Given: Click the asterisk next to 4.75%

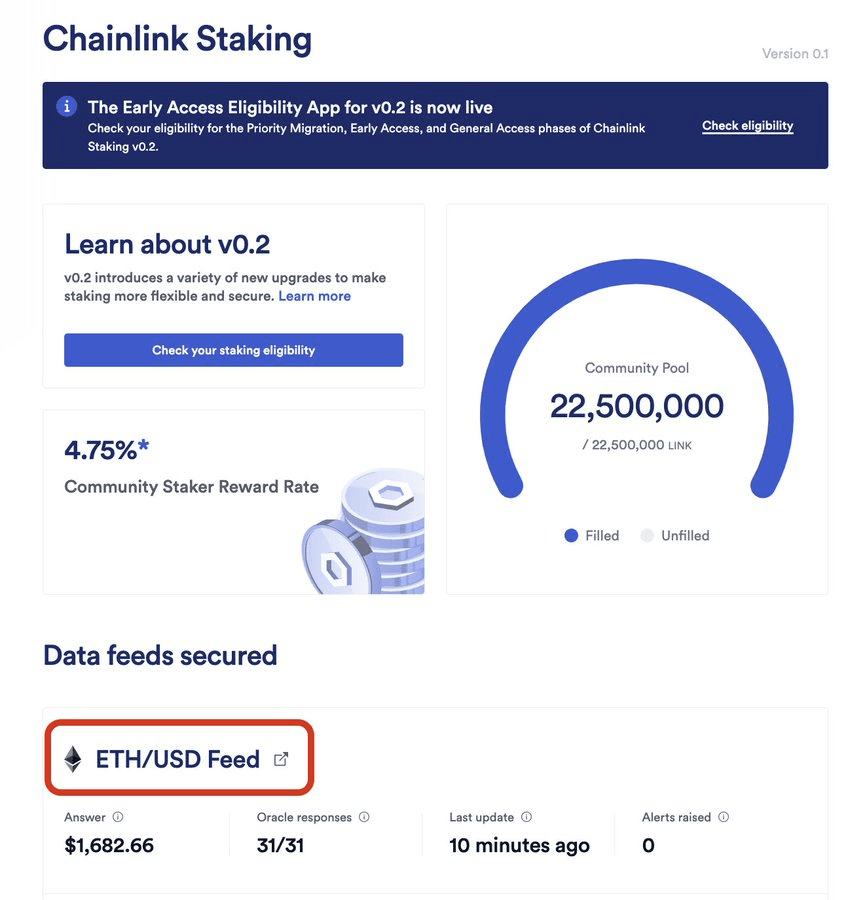Looking at the screenshot, I should [x=144, y=446].
